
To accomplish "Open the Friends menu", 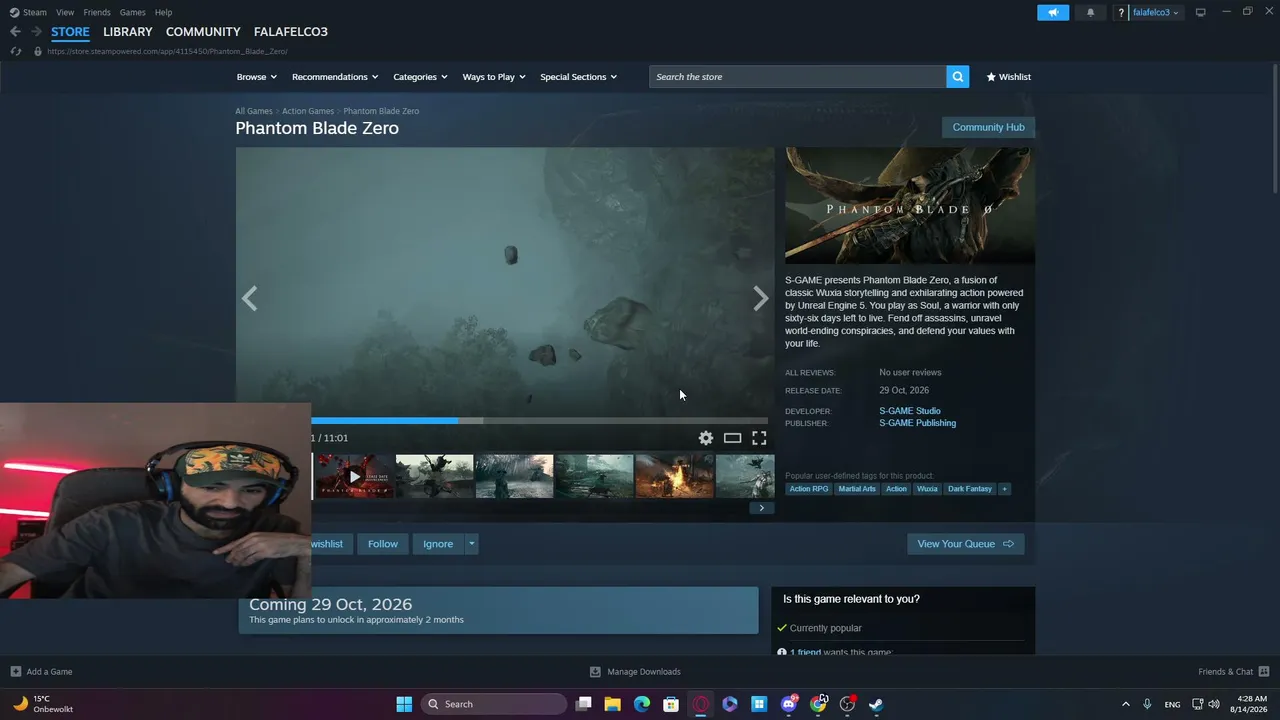I will click(97, 12).
